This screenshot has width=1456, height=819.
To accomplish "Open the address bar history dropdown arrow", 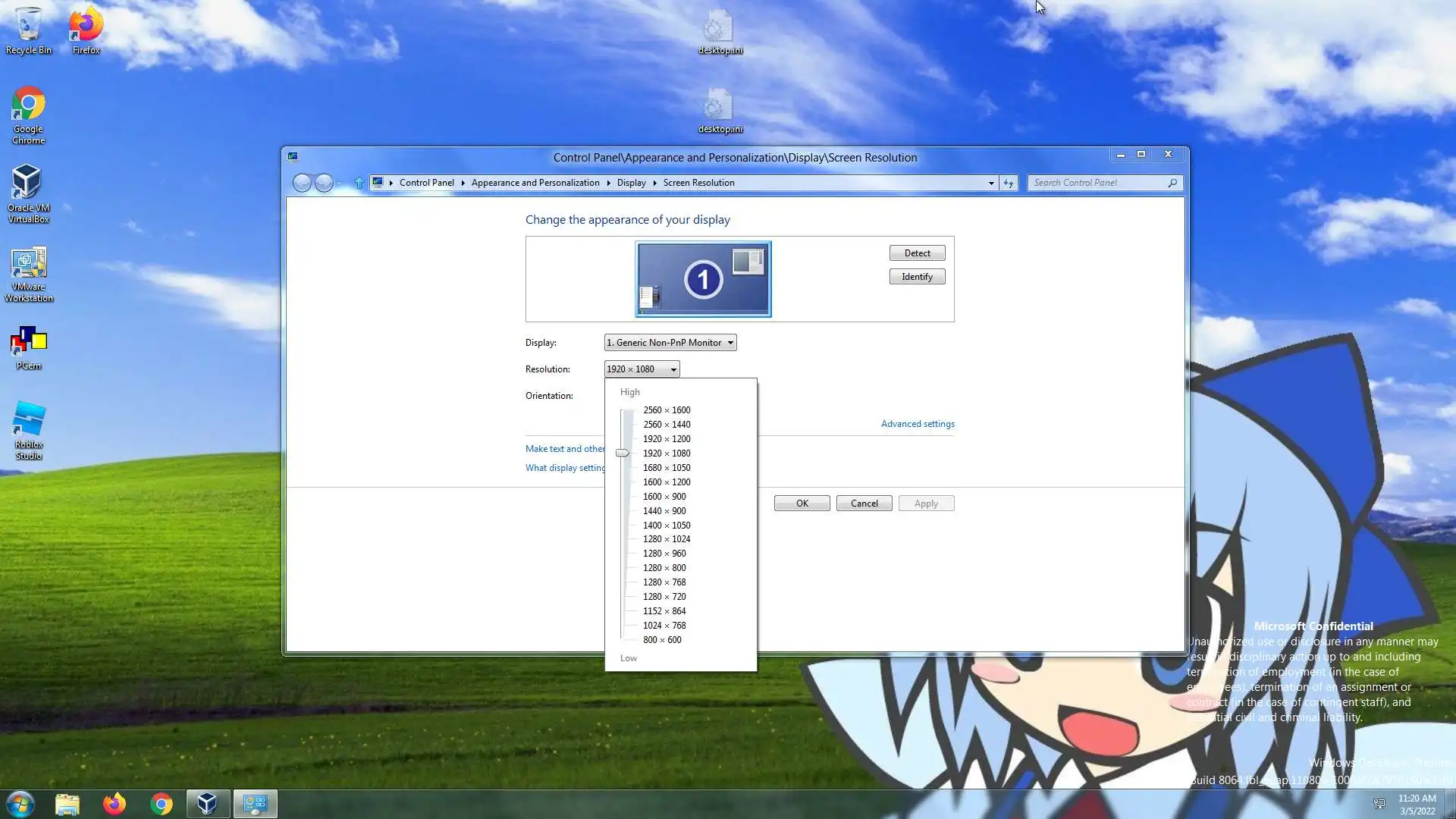I will (990, 183).
